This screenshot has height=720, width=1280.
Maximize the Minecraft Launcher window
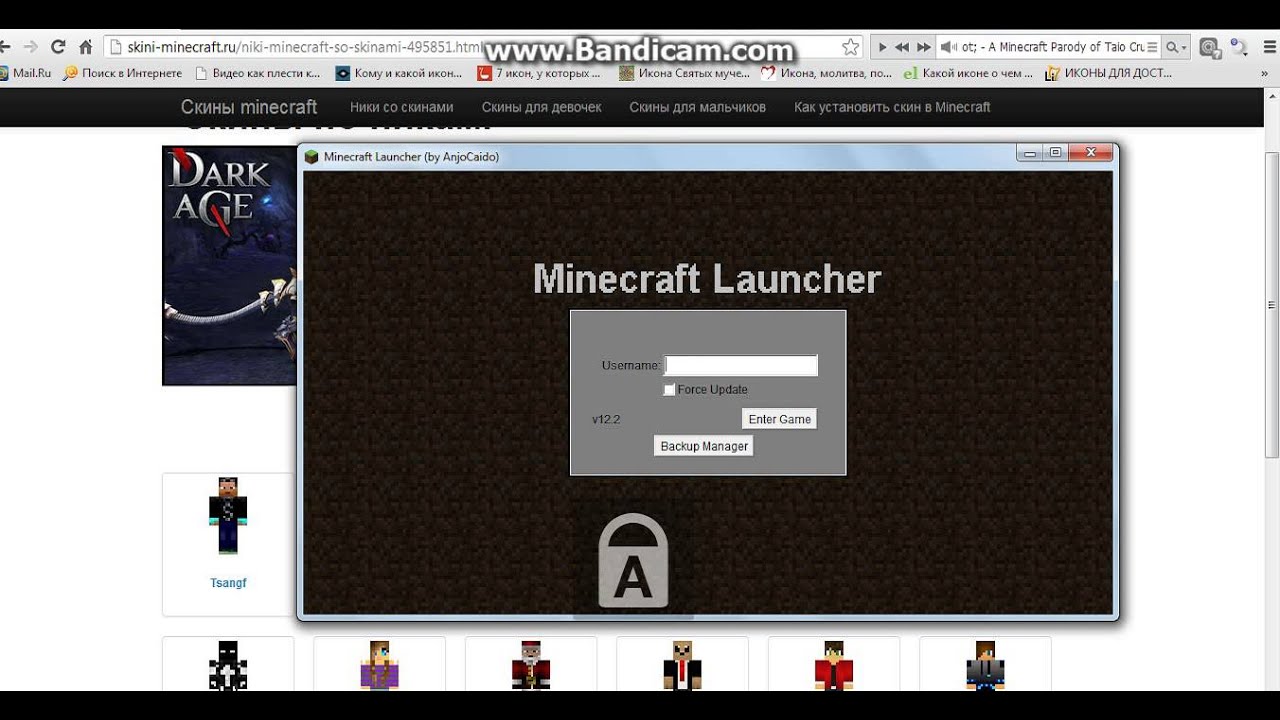tap(1055, 153)
